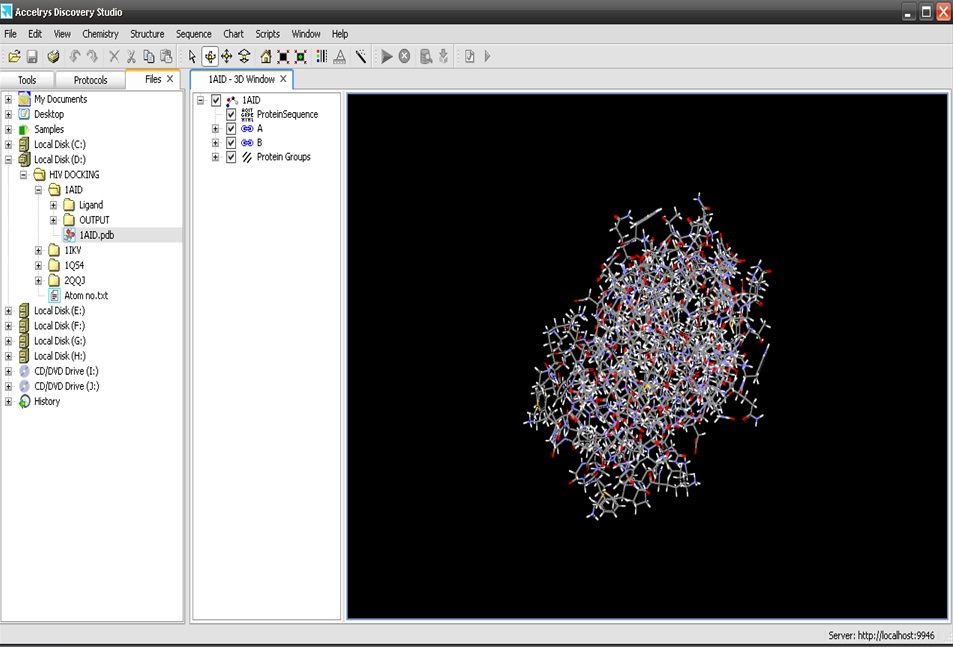
Task: Open the Chemistry menu
Action: click(100, 33)
